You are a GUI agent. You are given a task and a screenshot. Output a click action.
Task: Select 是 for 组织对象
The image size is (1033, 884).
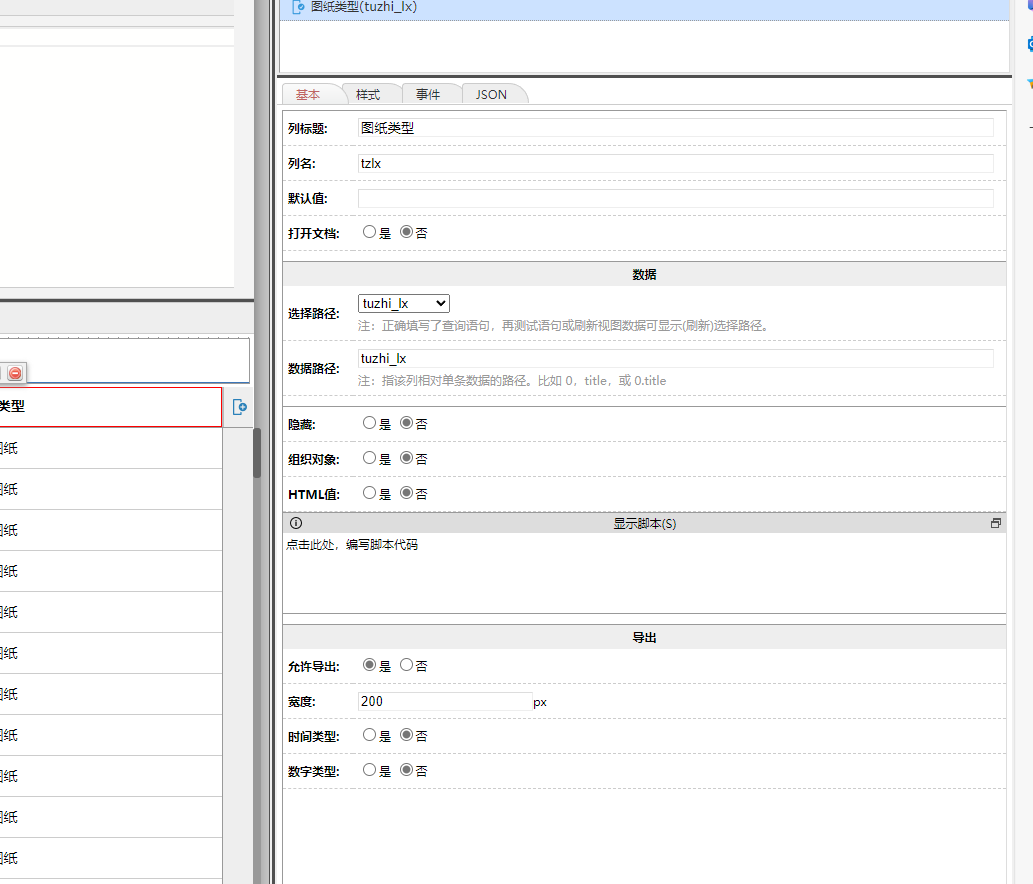click(369, 458)
